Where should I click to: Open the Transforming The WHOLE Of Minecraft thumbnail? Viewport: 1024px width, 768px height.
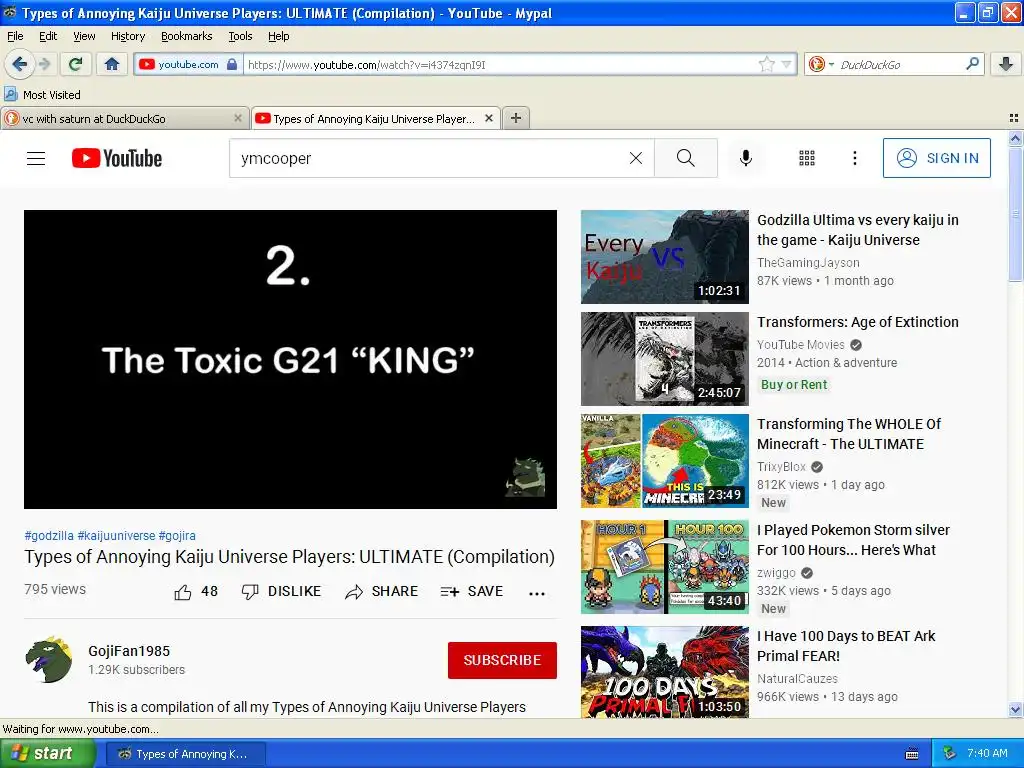pyautogui.click(x=665, y=461)
